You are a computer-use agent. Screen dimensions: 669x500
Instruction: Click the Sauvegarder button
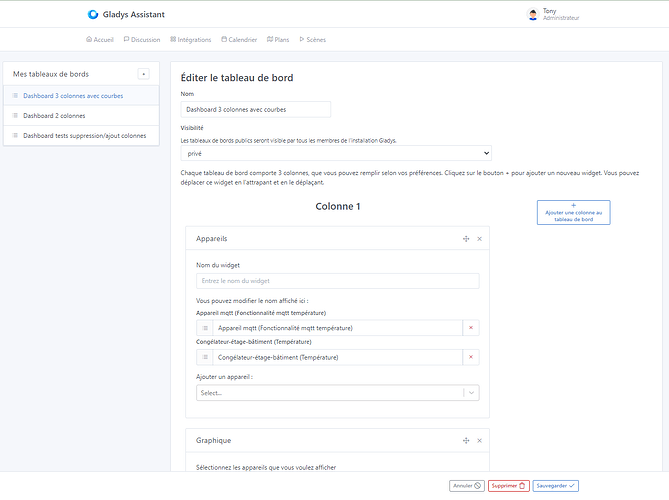pyautogui.click(x=556, y=486)
